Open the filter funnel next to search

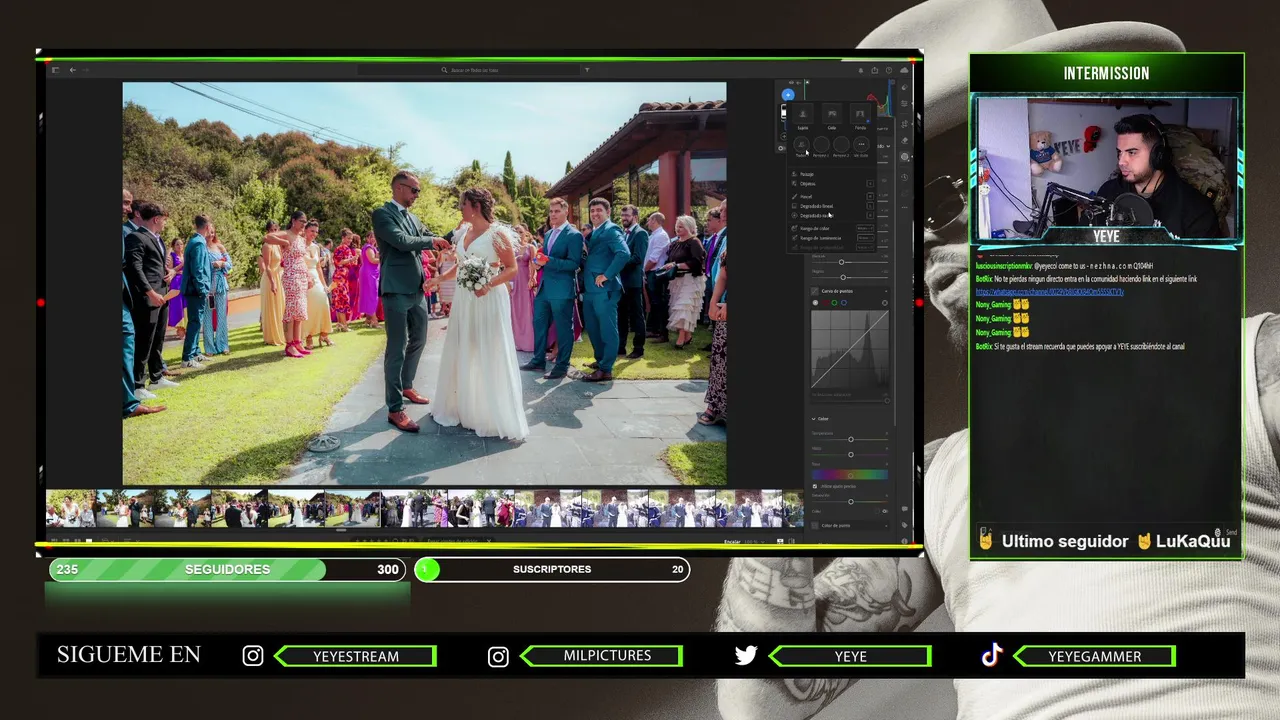coord(587,70)
